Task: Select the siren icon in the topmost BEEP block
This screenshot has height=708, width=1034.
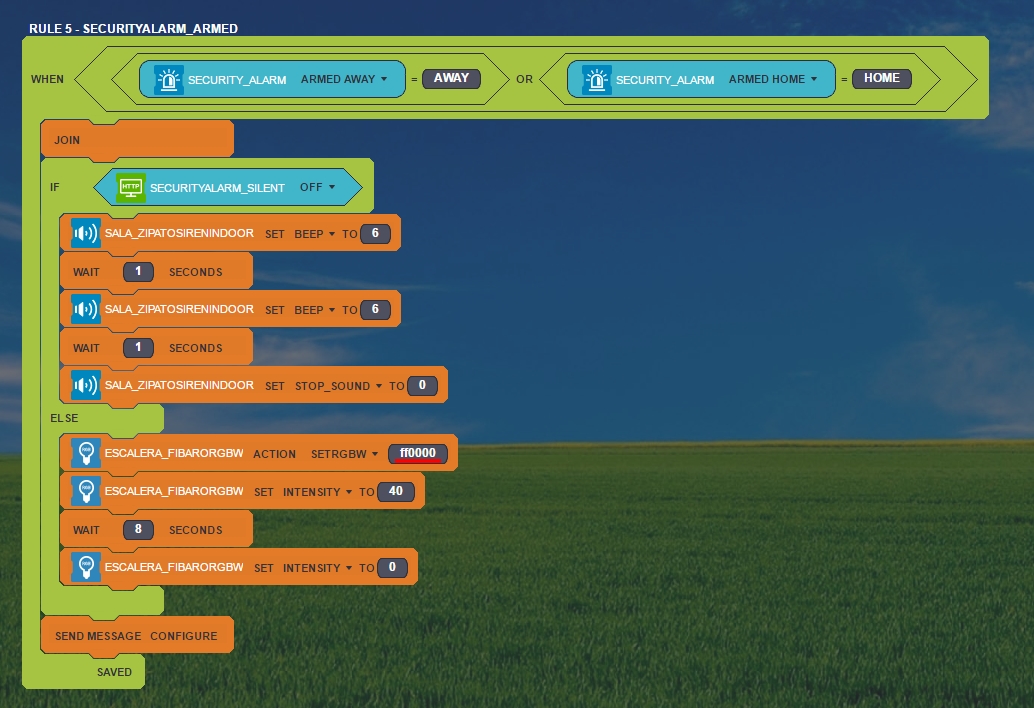Action: click(x=86, y=234)
